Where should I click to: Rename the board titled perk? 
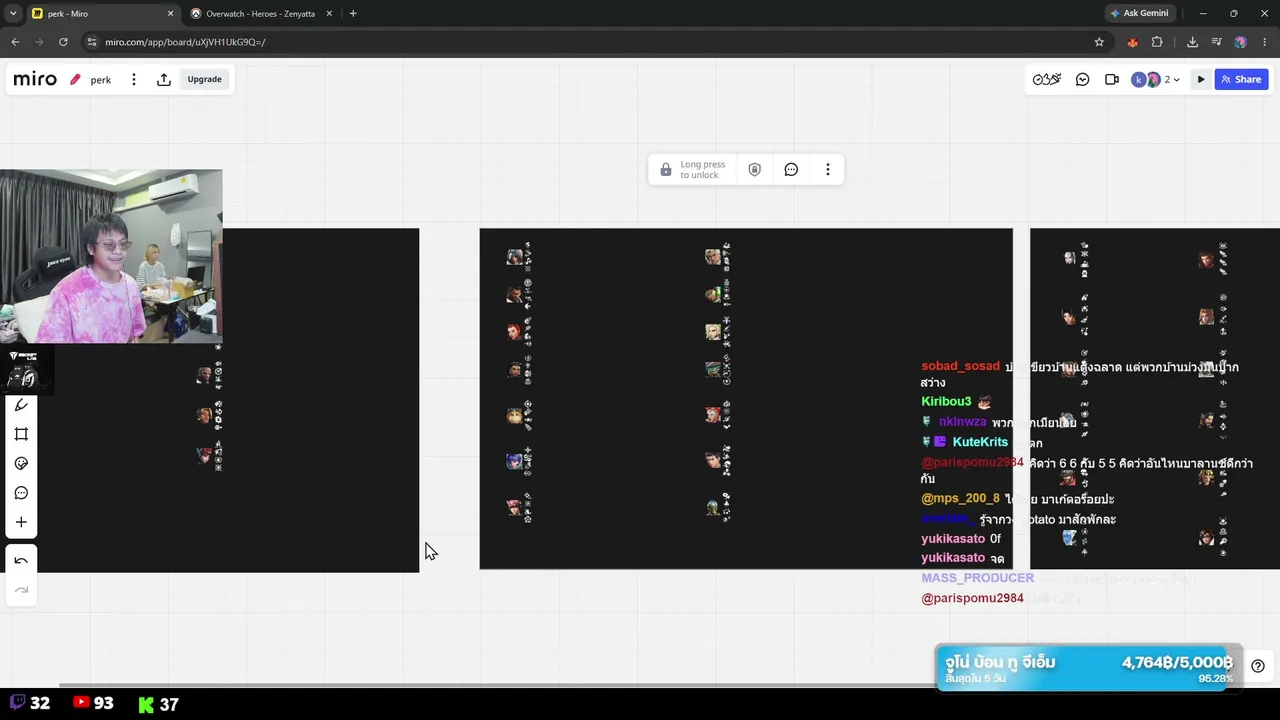pyautogui.click(x=101, y=80)
